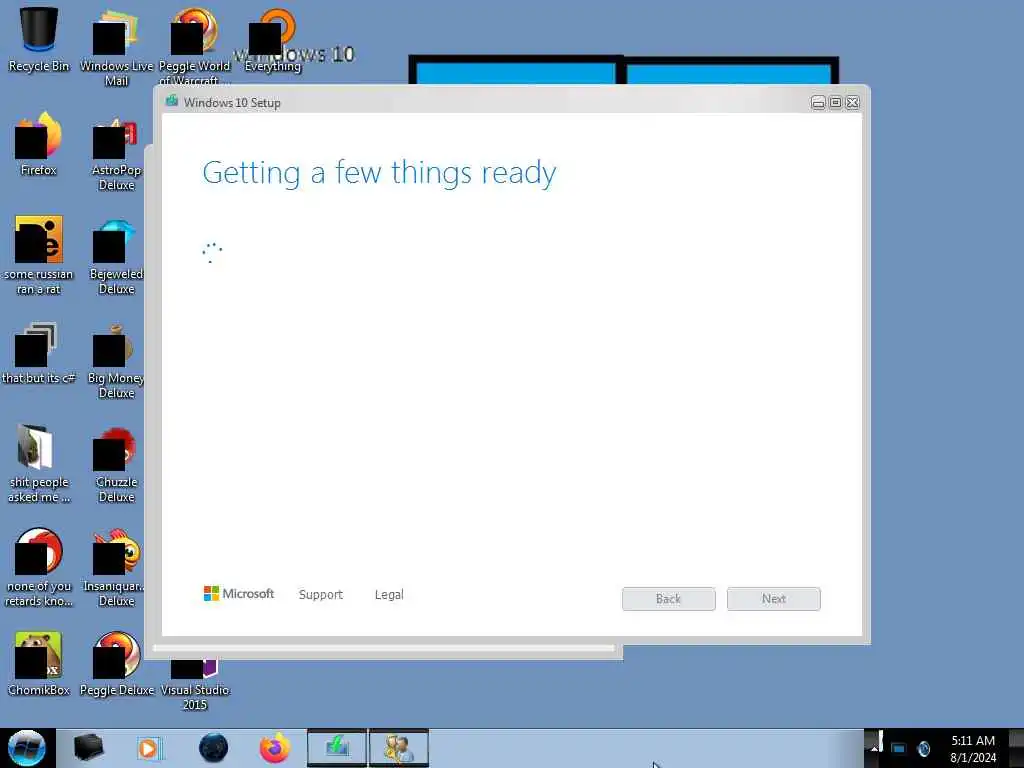Click the Back button in Setup
Screen dimensions: 1024x768
(x=669, y=599)
